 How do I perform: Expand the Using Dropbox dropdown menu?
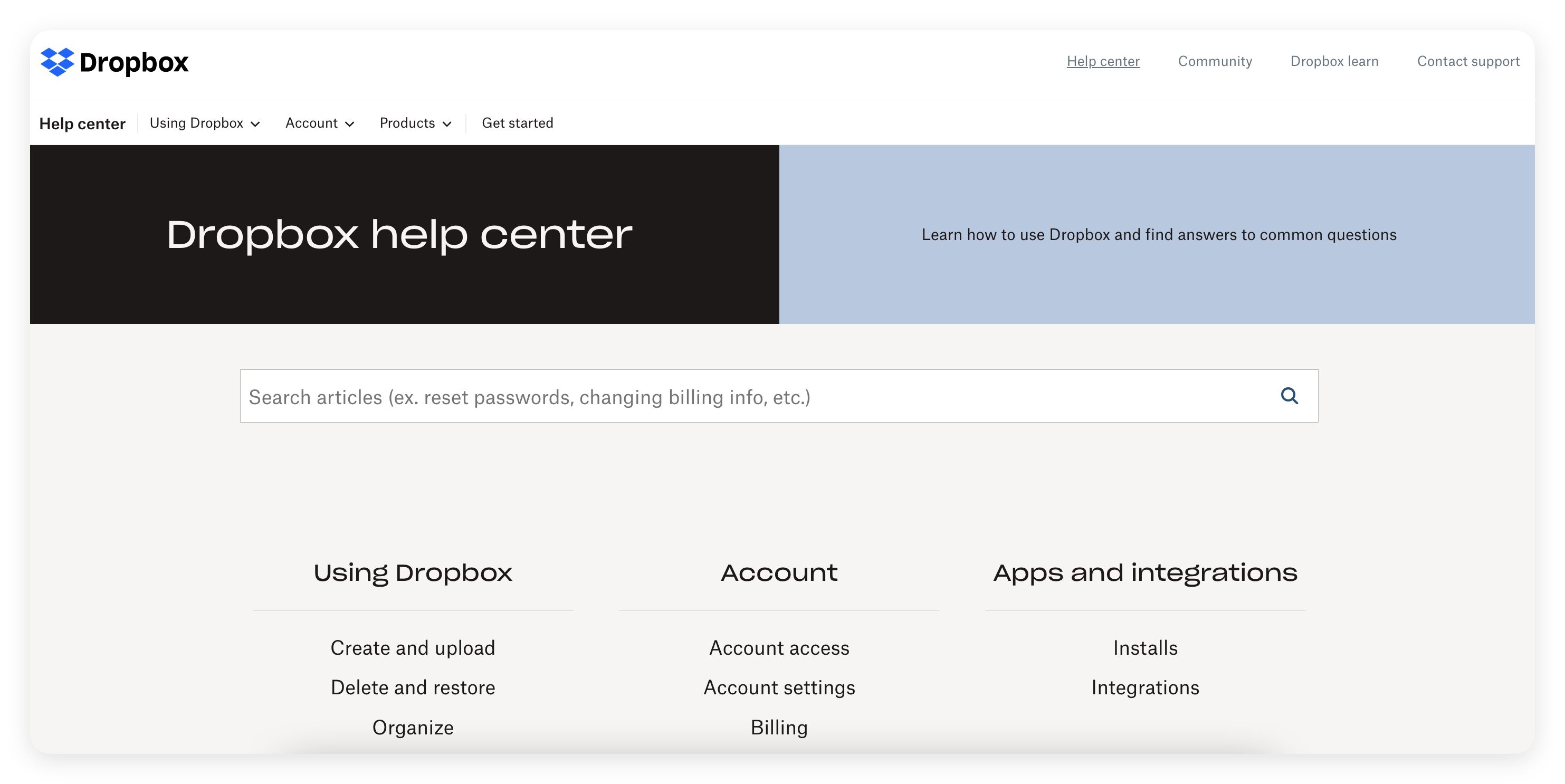point(205,123)
